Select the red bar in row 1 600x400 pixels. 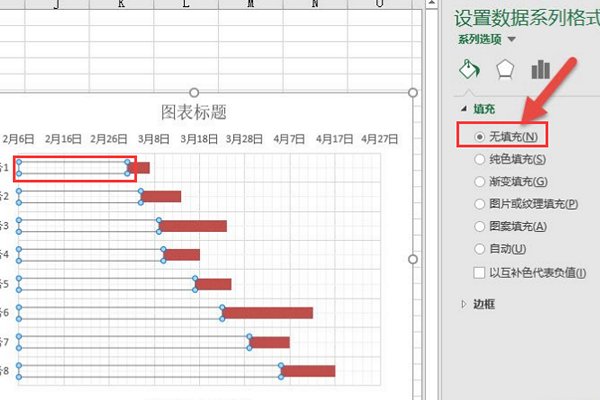(x=139, y=168)
